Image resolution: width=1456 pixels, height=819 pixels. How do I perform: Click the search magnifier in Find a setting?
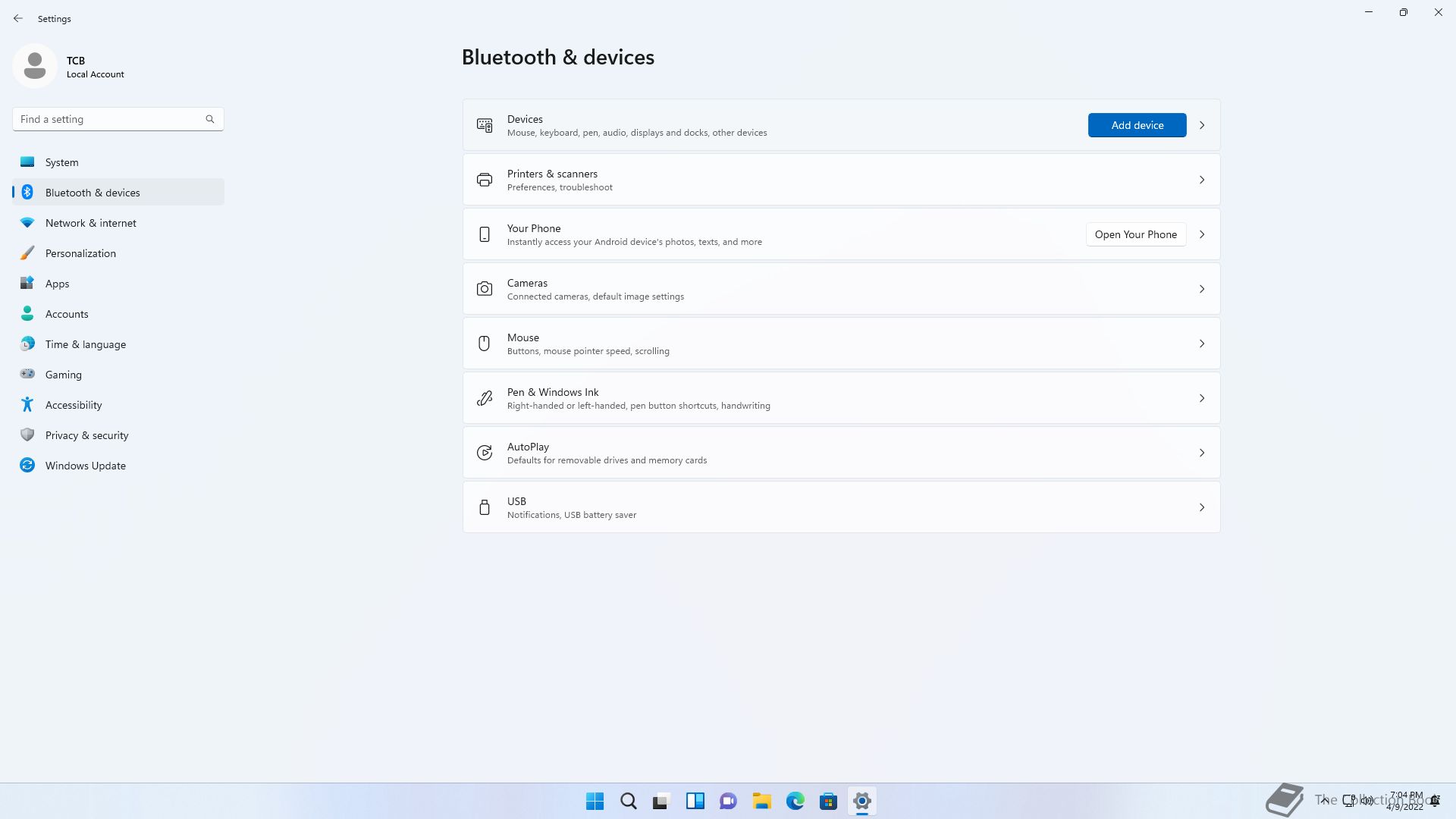pos(210,119)
